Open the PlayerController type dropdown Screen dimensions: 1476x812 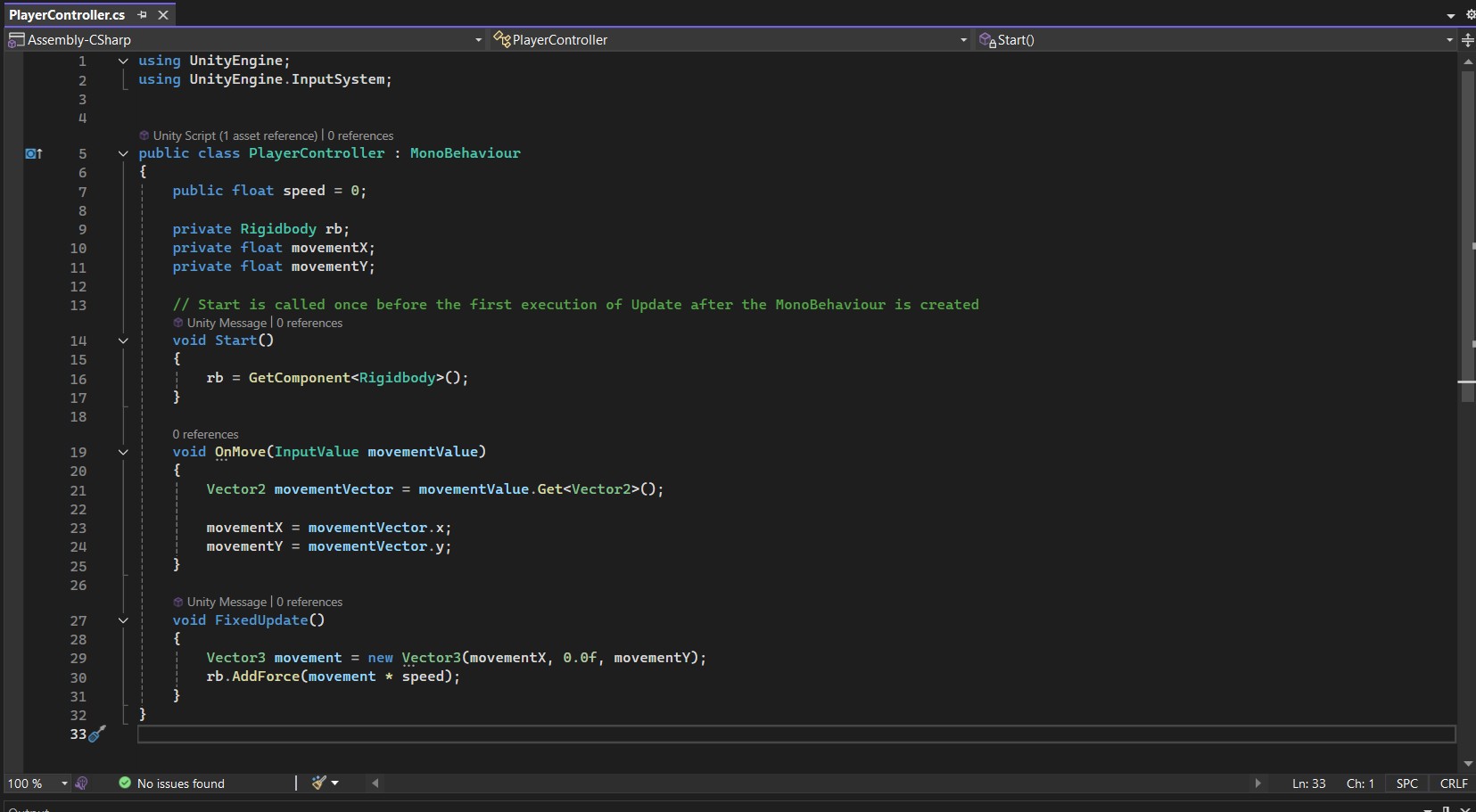963,40
